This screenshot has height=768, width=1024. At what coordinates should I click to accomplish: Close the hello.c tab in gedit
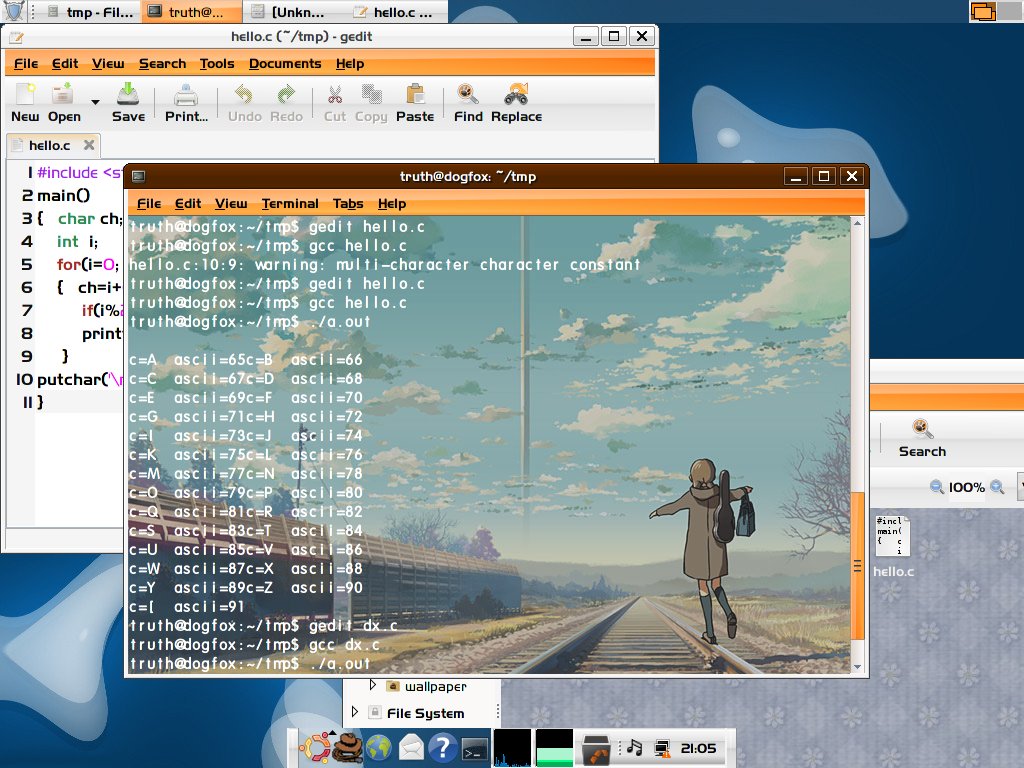pyautogui.click(x=89, y=145)
